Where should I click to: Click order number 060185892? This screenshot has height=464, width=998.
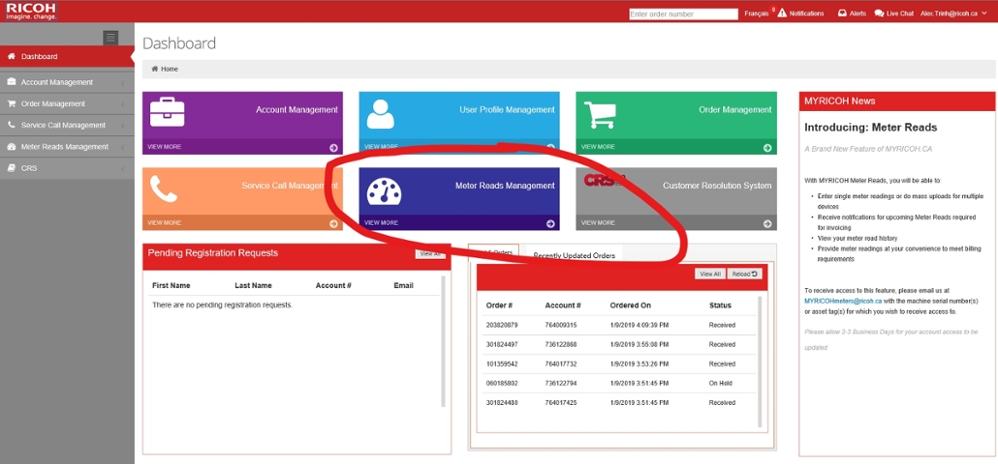pyautogui.click(x=502, y=383)
